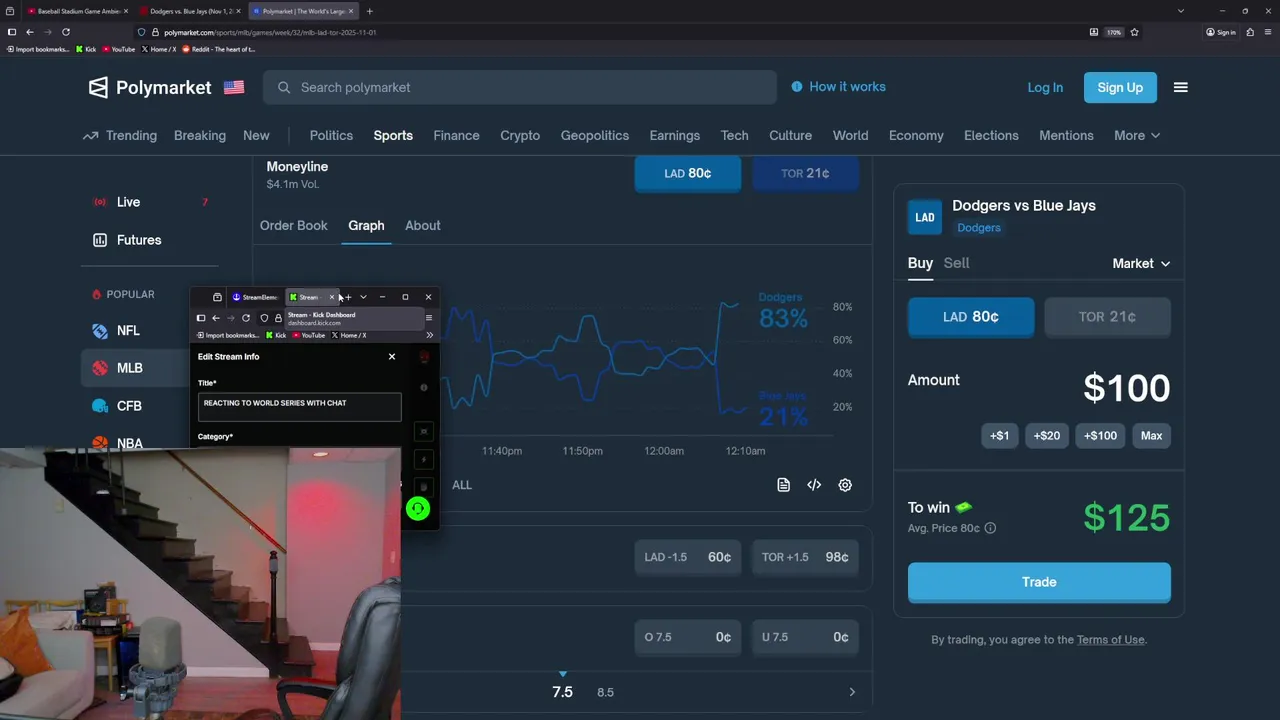1280x720 pixels.
Task: Open the Politics category
Action: pos(331,135)
